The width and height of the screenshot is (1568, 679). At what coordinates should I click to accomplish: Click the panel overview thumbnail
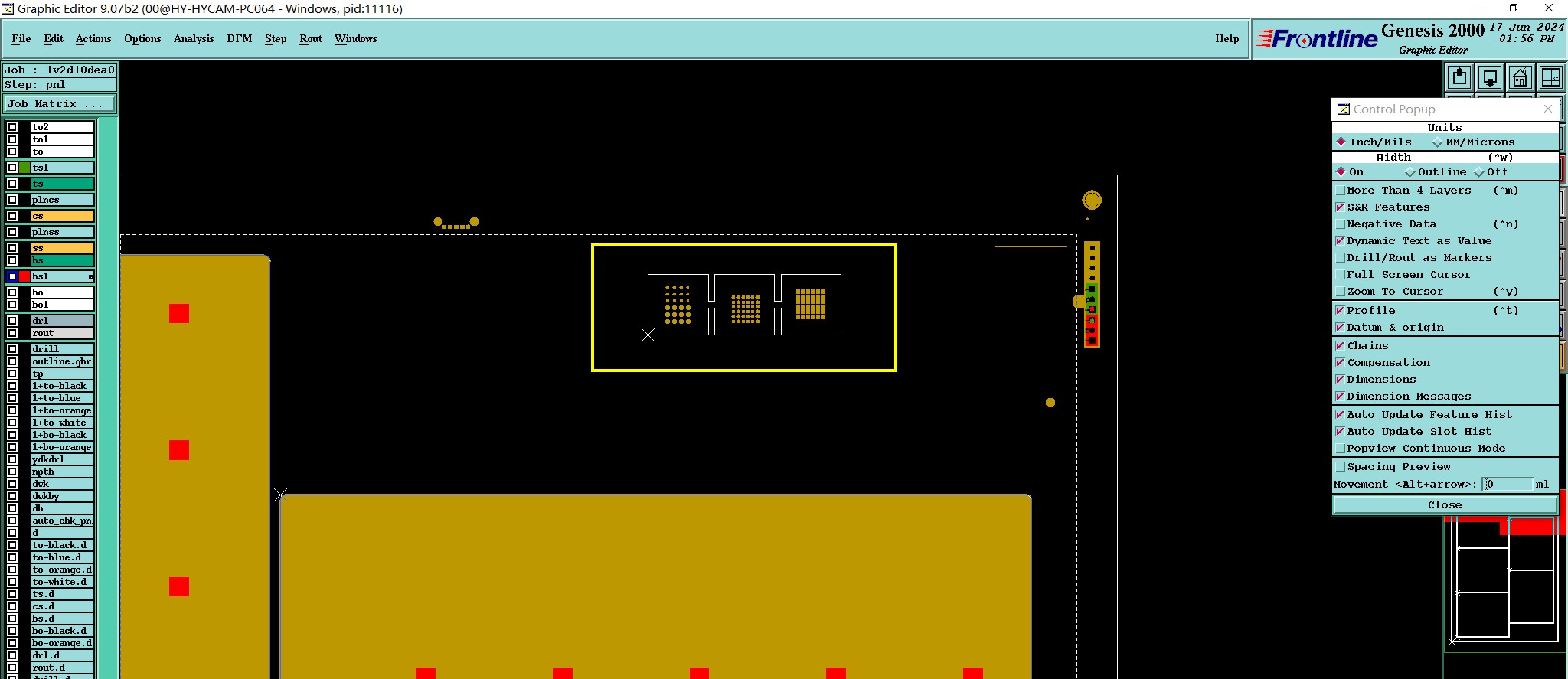[x=1505, y=586]
